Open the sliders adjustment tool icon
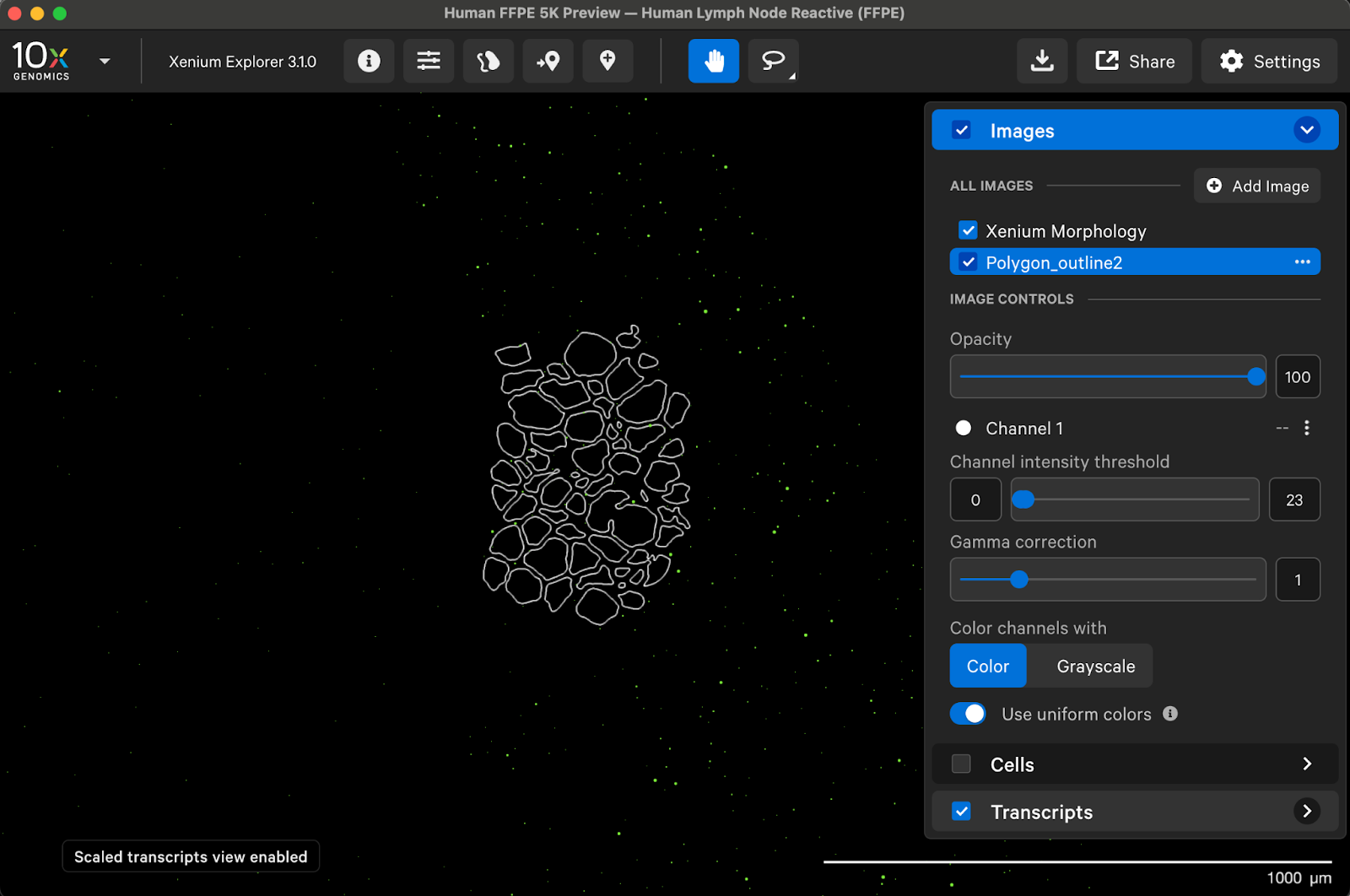Screen dimensions: 1350x896 [429, 61]
